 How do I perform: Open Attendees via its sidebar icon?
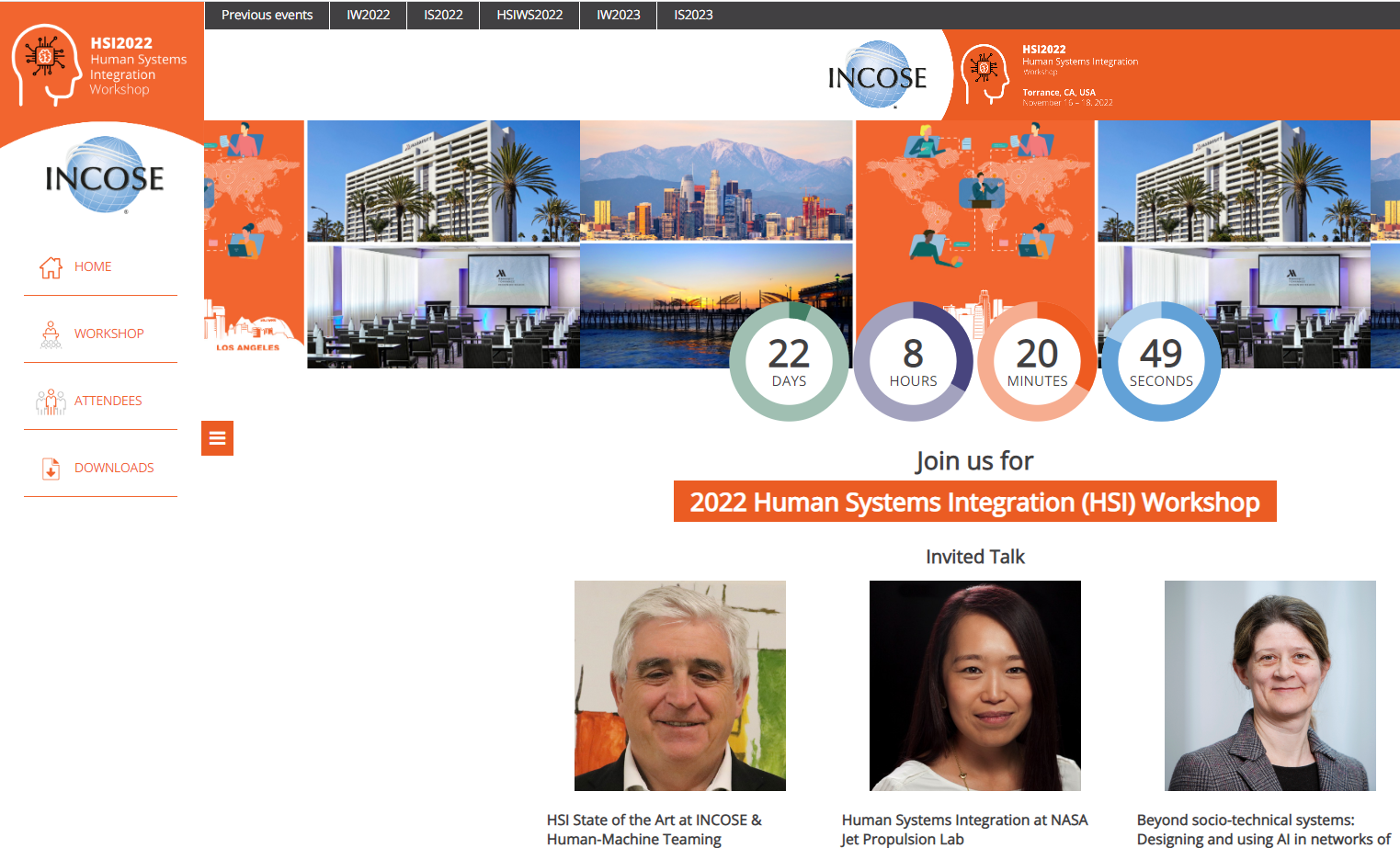[50, 400]
